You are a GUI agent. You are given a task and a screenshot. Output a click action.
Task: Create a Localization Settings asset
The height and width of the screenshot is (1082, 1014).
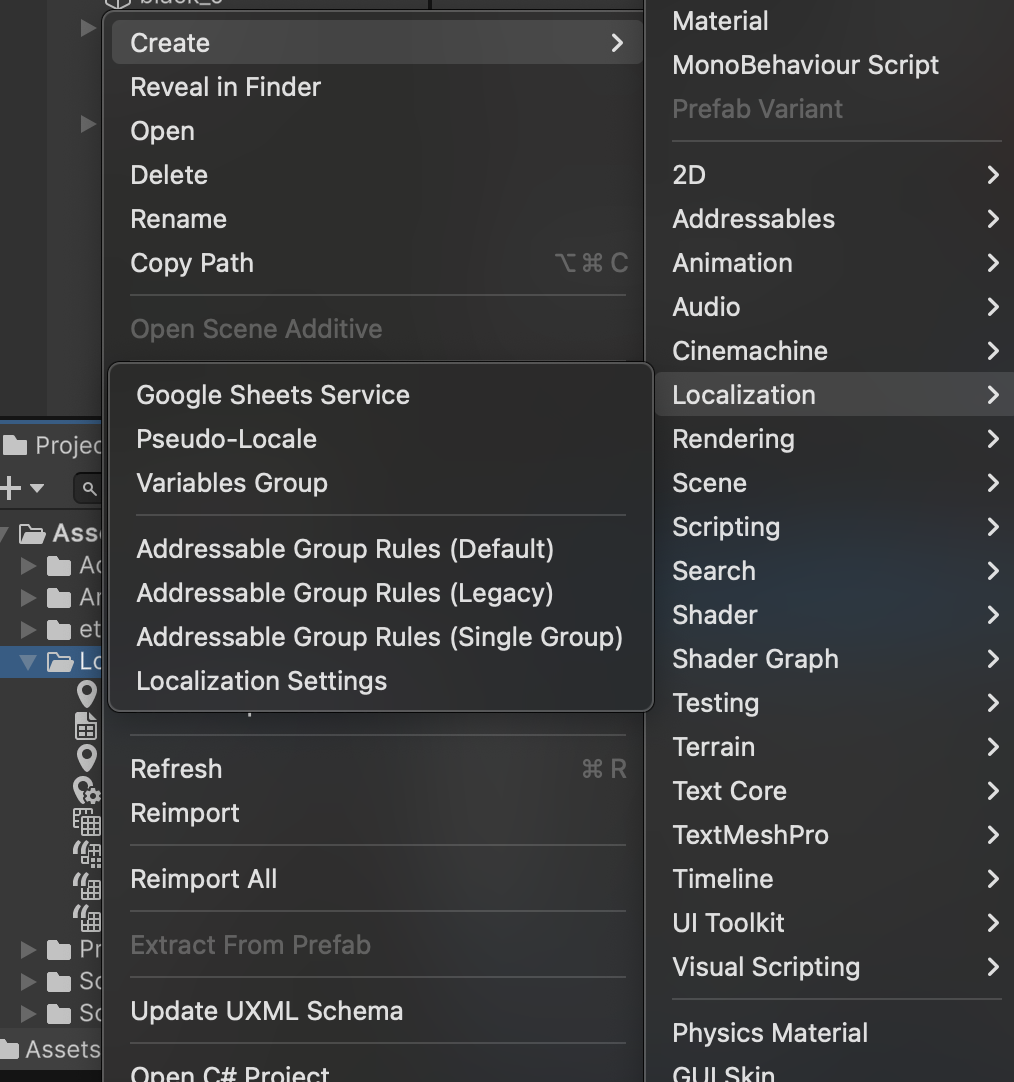pyautogui.click(x=262, y=681)
